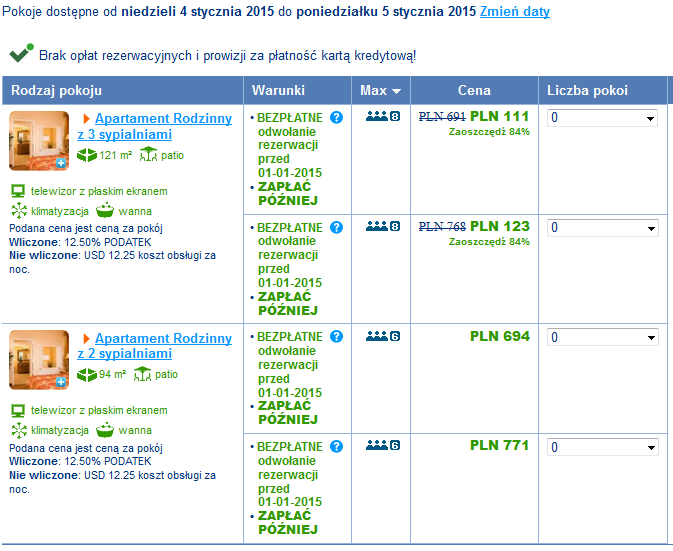
Task: Open Apartament Rodzinny z 2 sypialniami link
Action: coord(155,346)
